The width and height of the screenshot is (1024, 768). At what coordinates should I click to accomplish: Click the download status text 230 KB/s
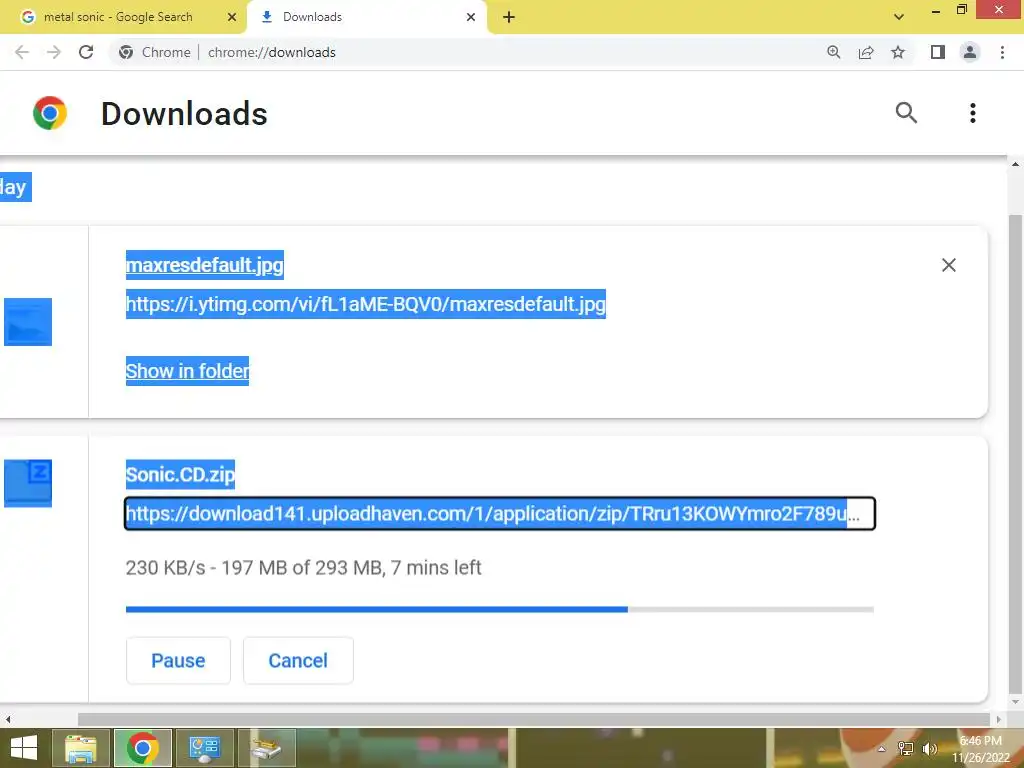304,568
